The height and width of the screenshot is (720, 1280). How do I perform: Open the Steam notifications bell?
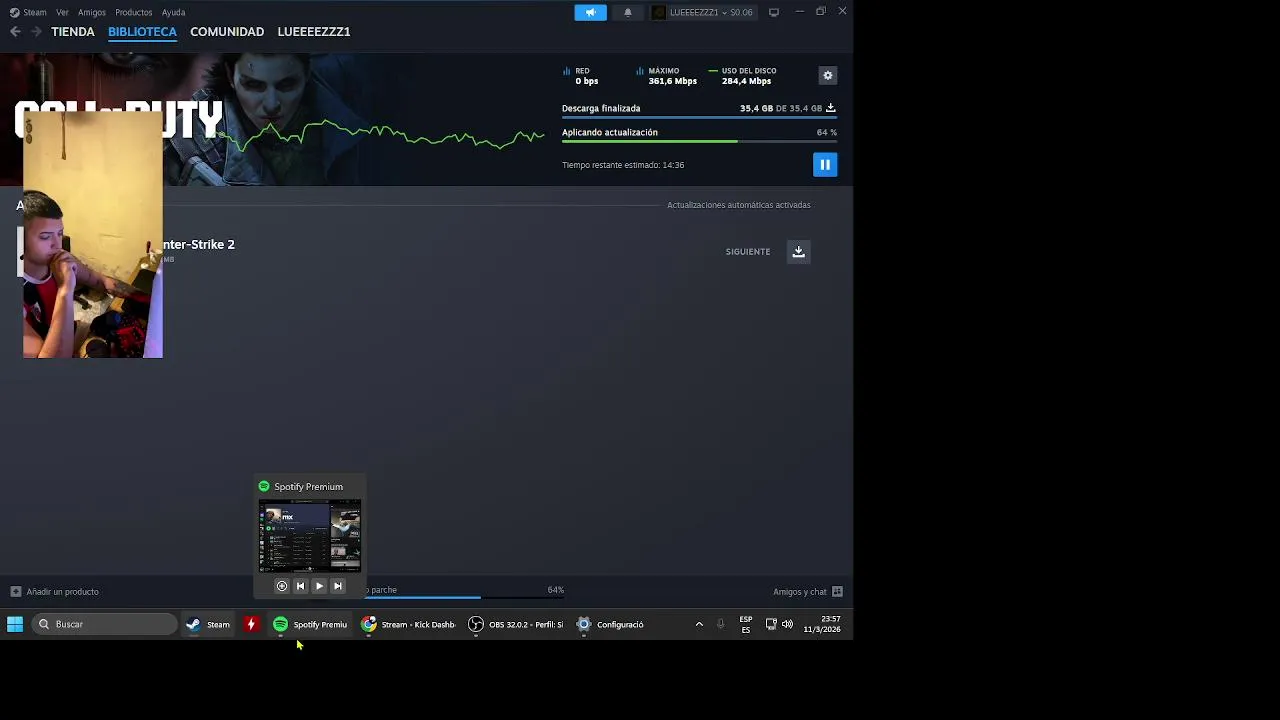pyautogui.click(x=628, y=12)
